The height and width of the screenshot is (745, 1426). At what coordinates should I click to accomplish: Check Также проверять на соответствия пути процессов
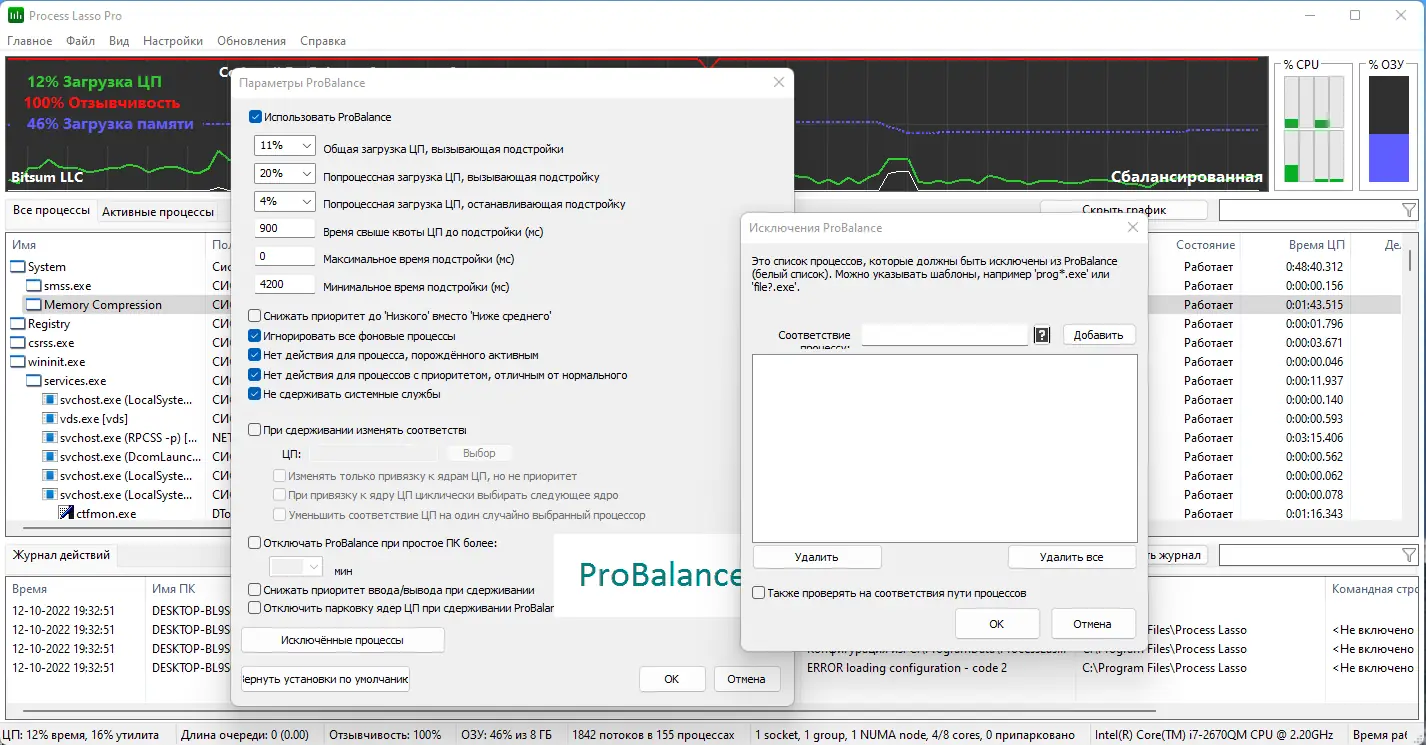[x=759, y=593]
